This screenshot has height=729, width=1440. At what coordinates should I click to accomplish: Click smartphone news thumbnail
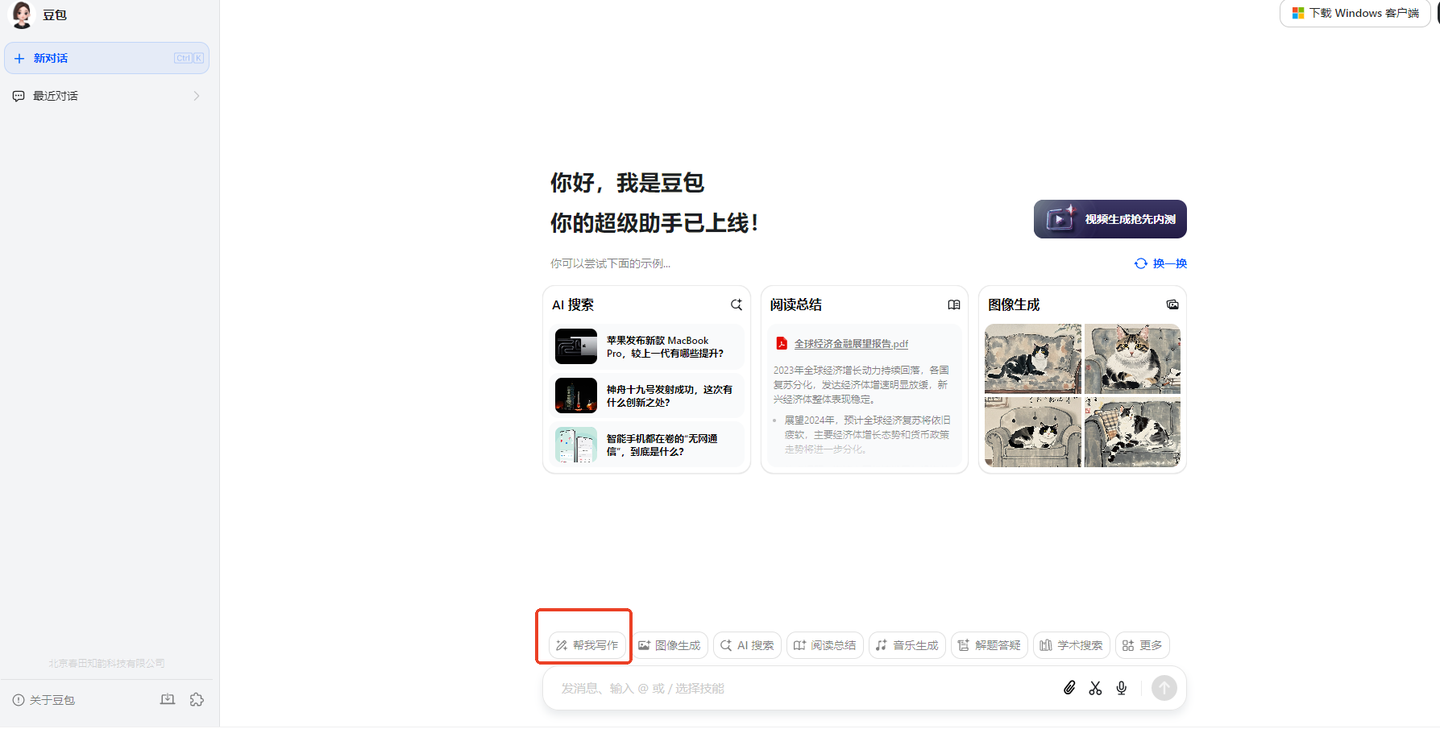click(576, 444)
